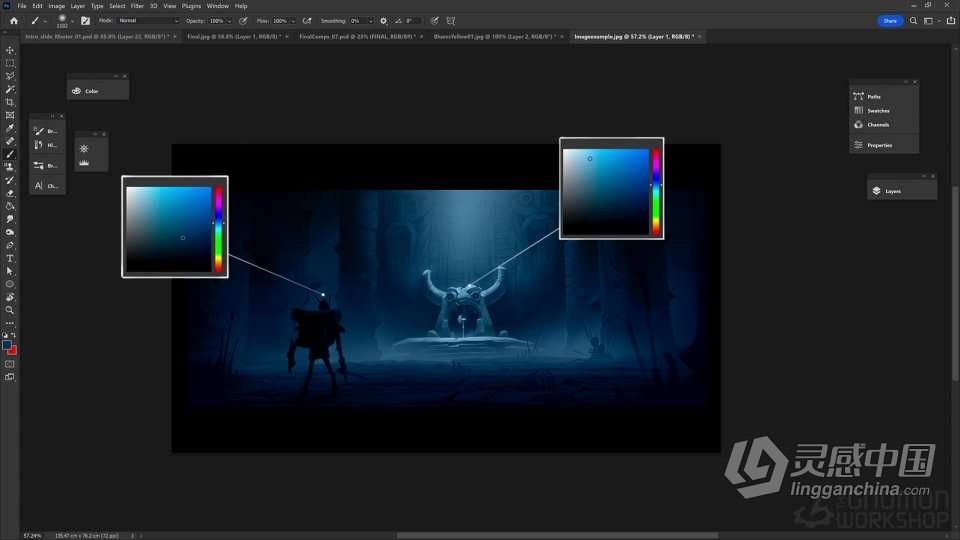Open the Image menu
Screen dimensions: 960x540
click(56, 6)
